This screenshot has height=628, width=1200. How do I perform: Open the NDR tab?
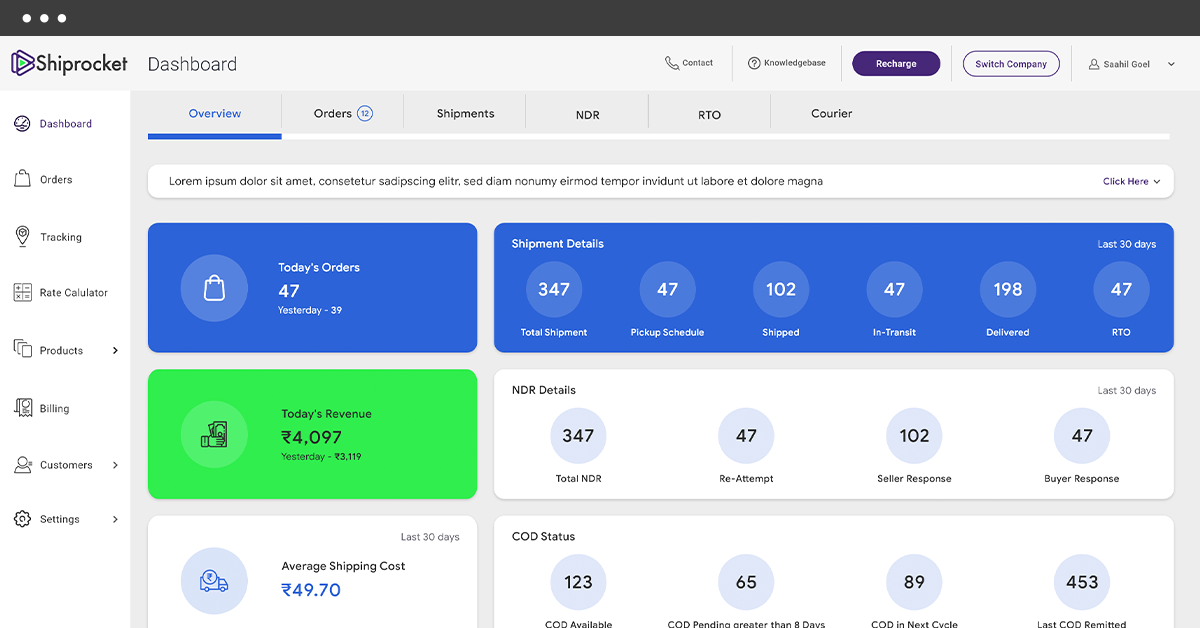coord(588,115)
